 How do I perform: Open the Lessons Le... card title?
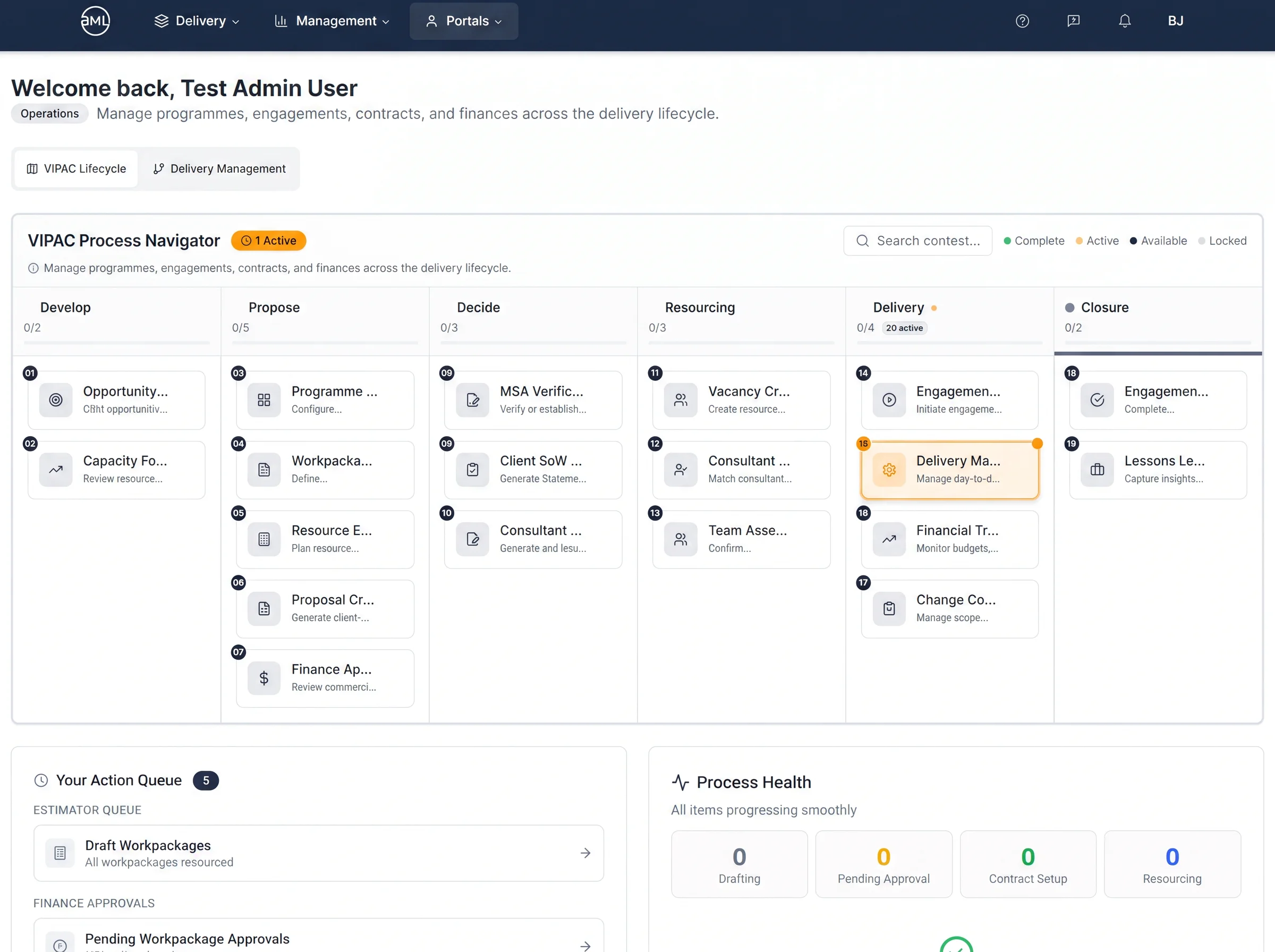click(x=1164, y=461)
